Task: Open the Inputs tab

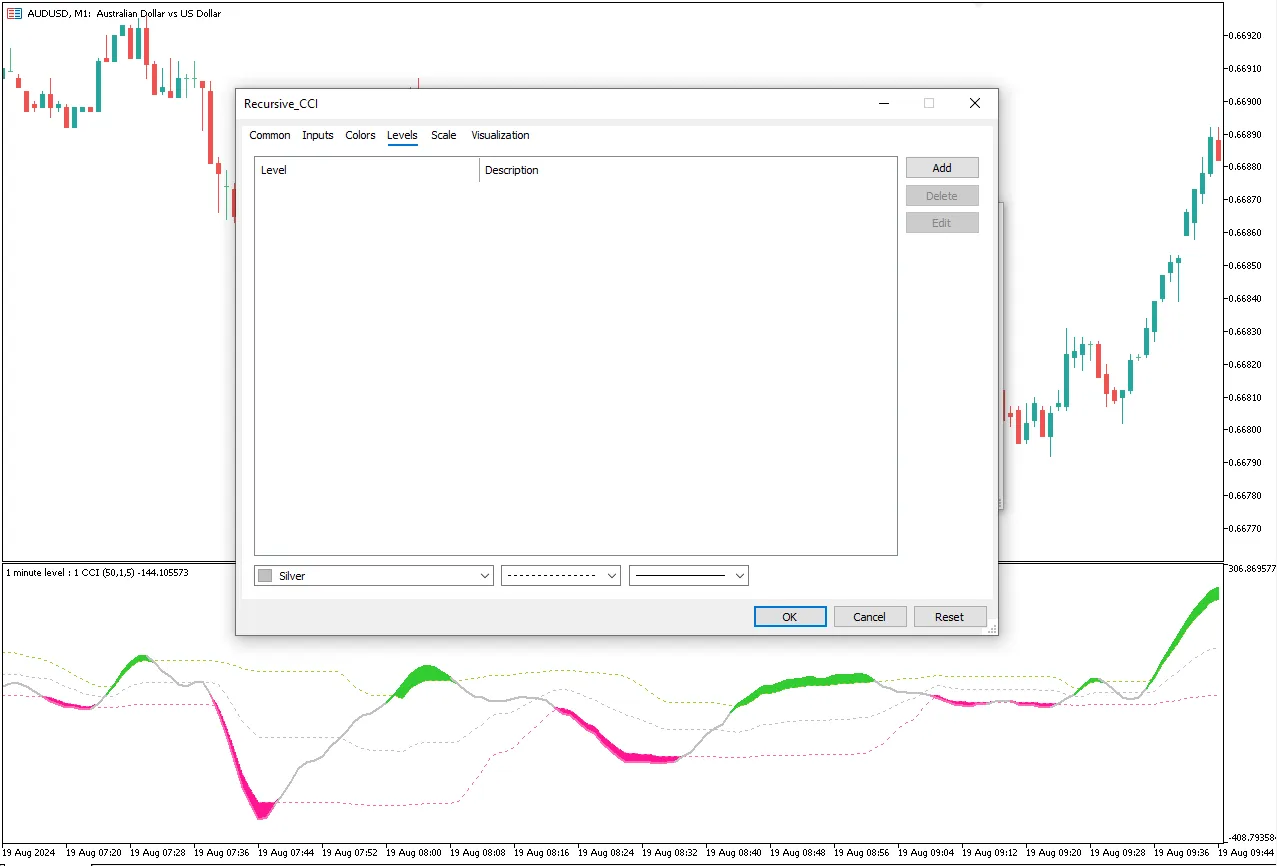Action: [318, 135]
